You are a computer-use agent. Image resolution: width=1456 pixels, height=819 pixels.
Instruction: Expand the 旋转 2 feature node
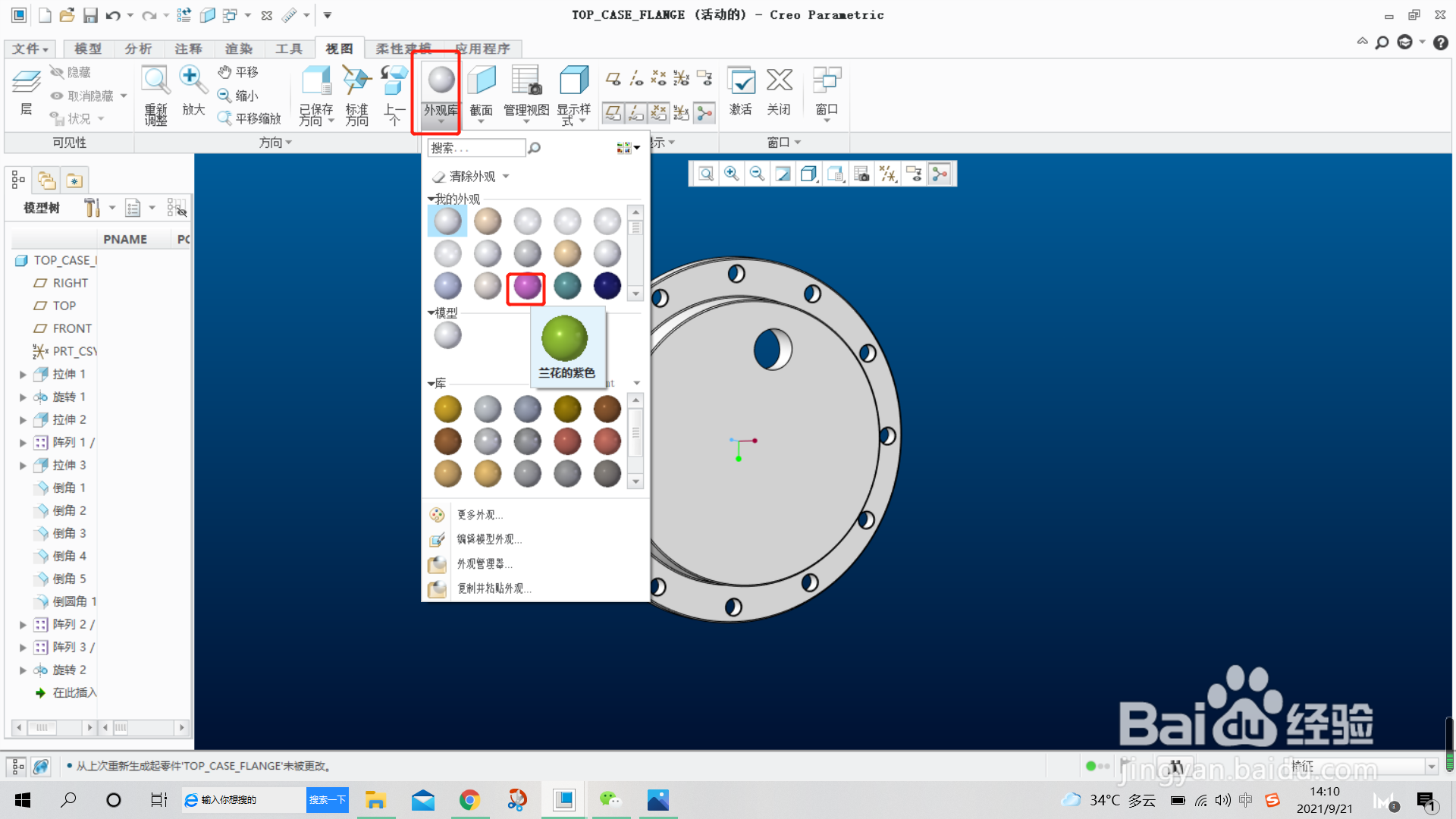(x=23, y=670)
